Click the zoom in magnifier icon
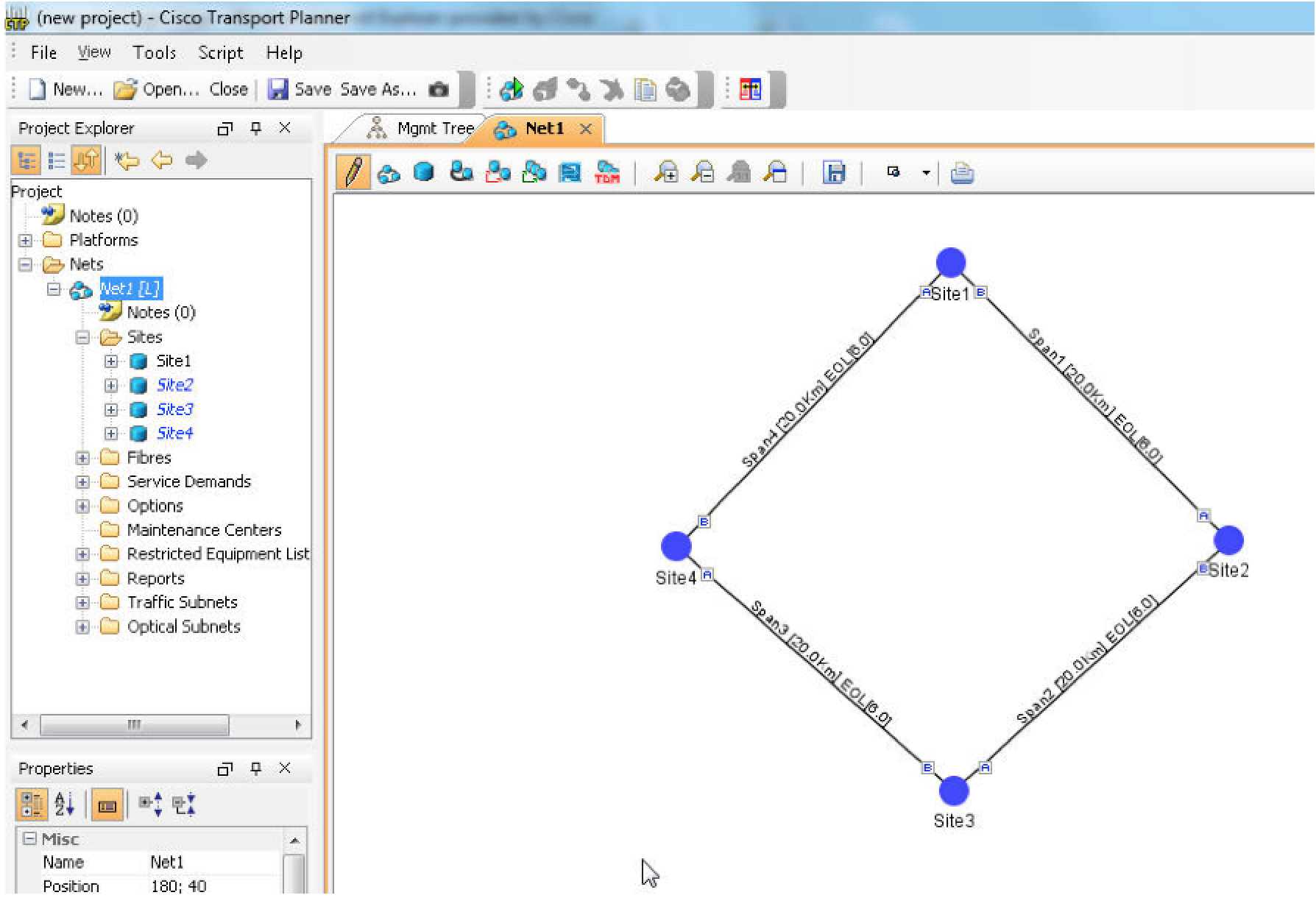The image size is (1316, 898). pos(666,173)
